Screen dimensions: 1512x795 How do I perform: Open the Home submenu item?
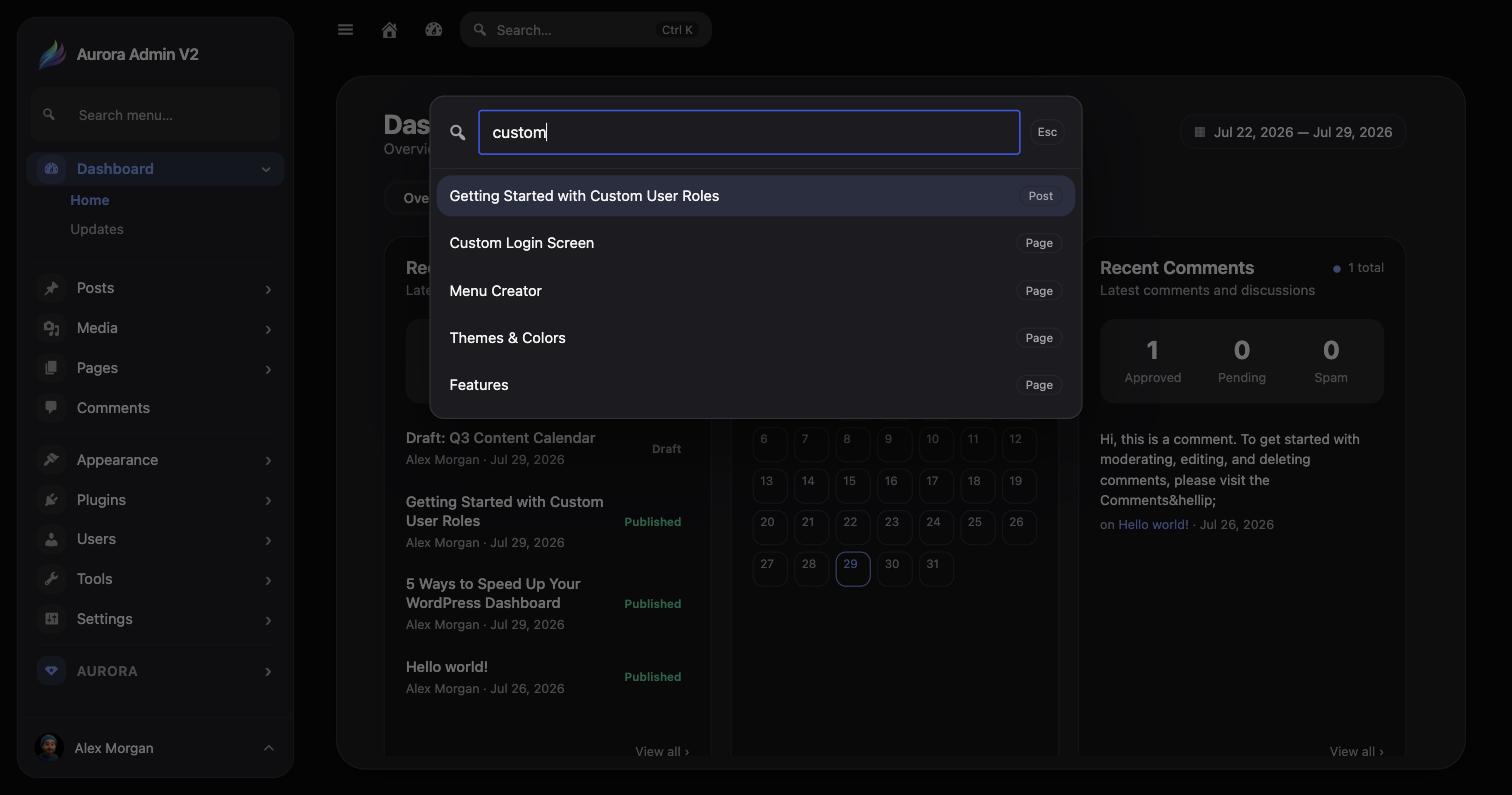click(x=90, y=200)
